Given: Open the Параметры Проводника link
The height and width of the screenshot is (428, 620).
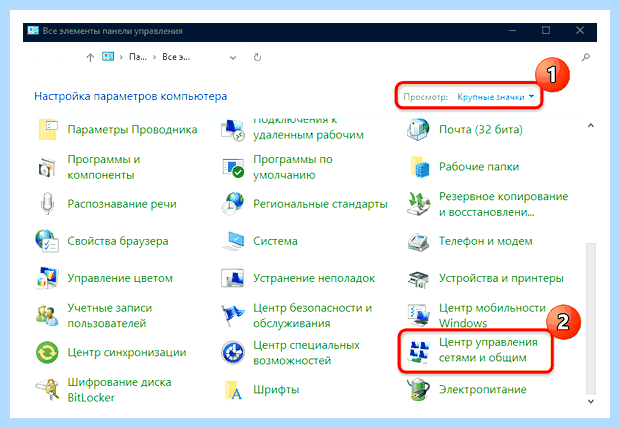Looking at the screenshot, I should click(132, 129).
